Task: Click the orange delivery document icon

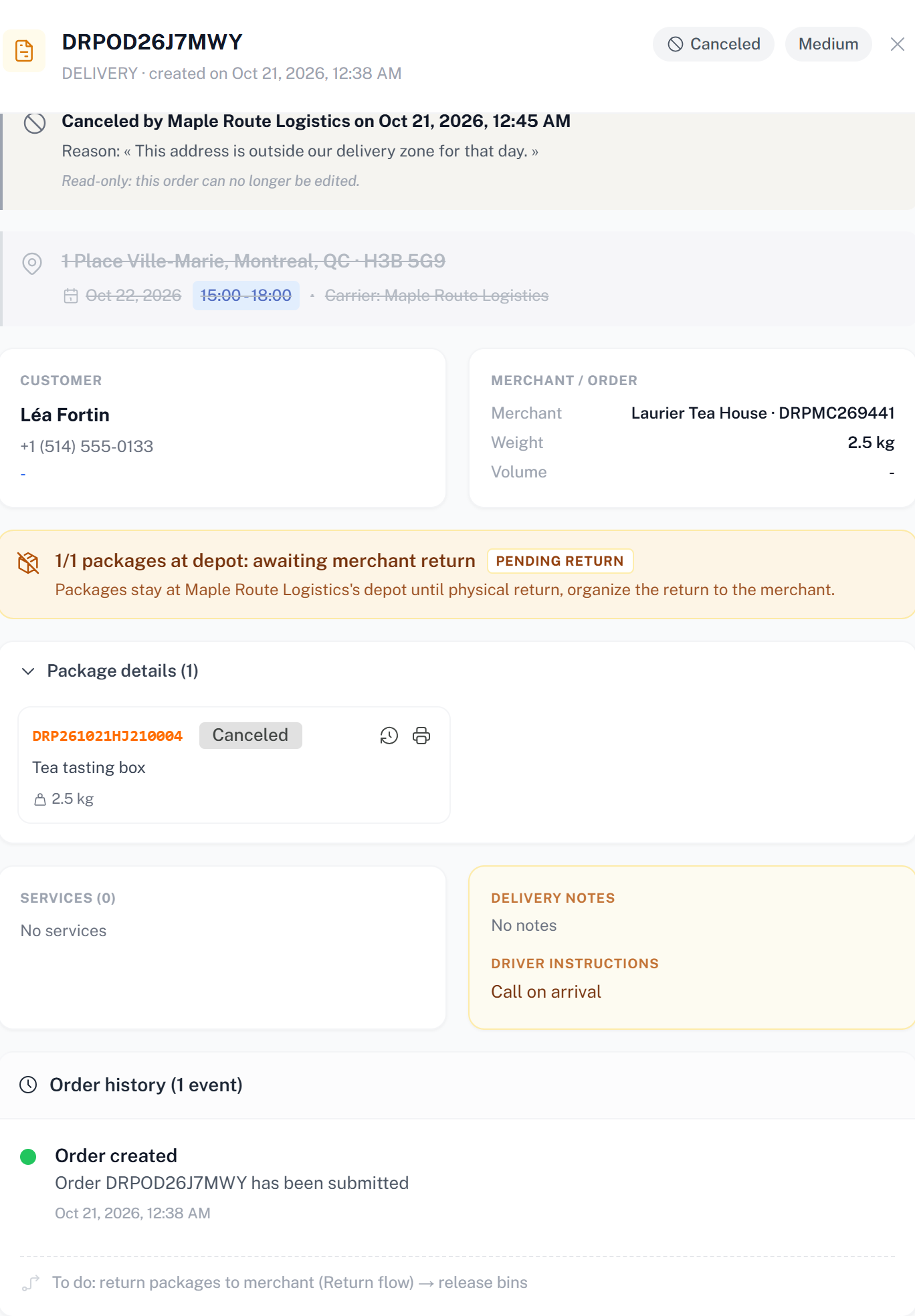Action: click(24, 51)
